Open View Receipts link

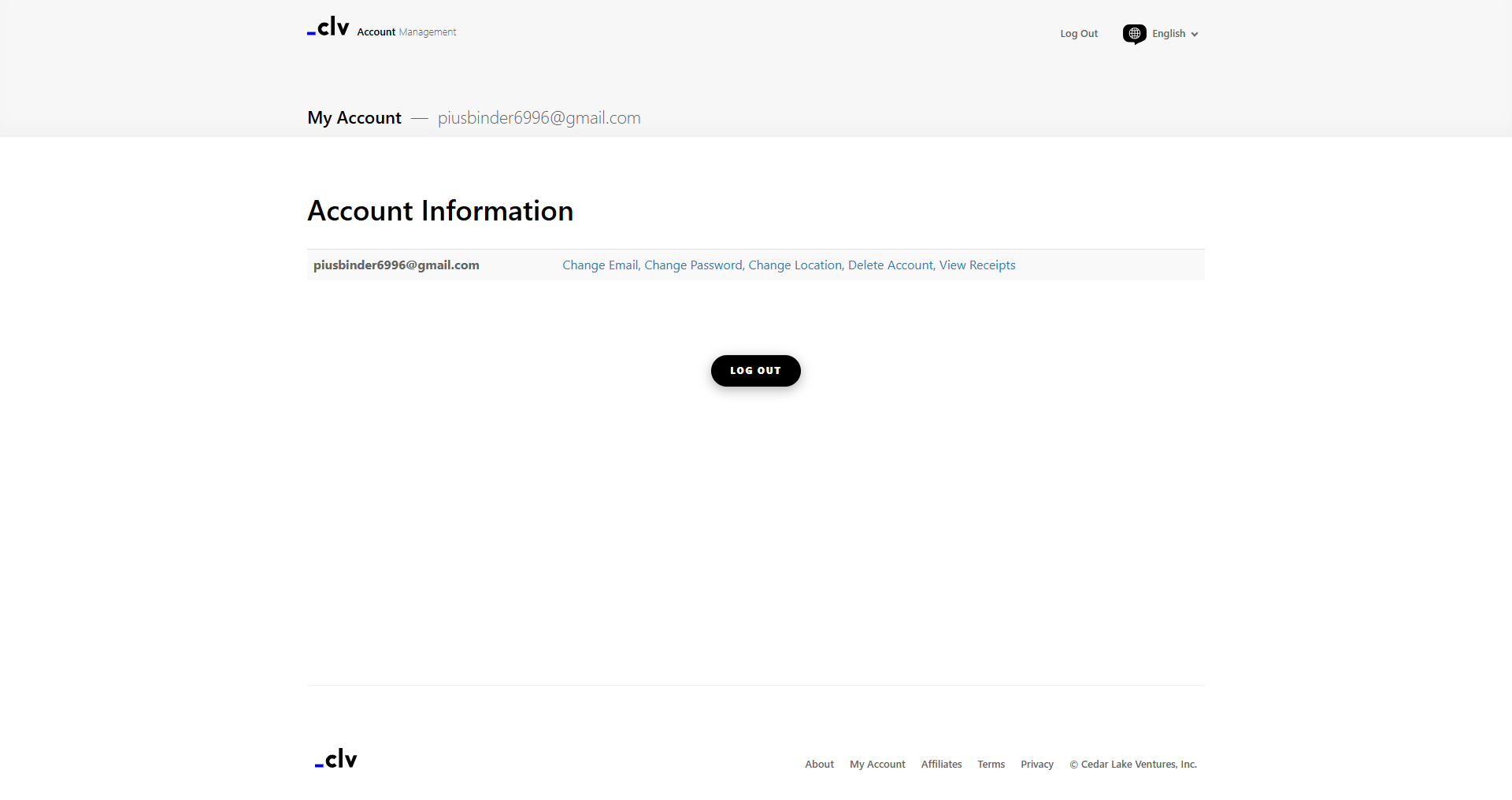pos(977,265)
